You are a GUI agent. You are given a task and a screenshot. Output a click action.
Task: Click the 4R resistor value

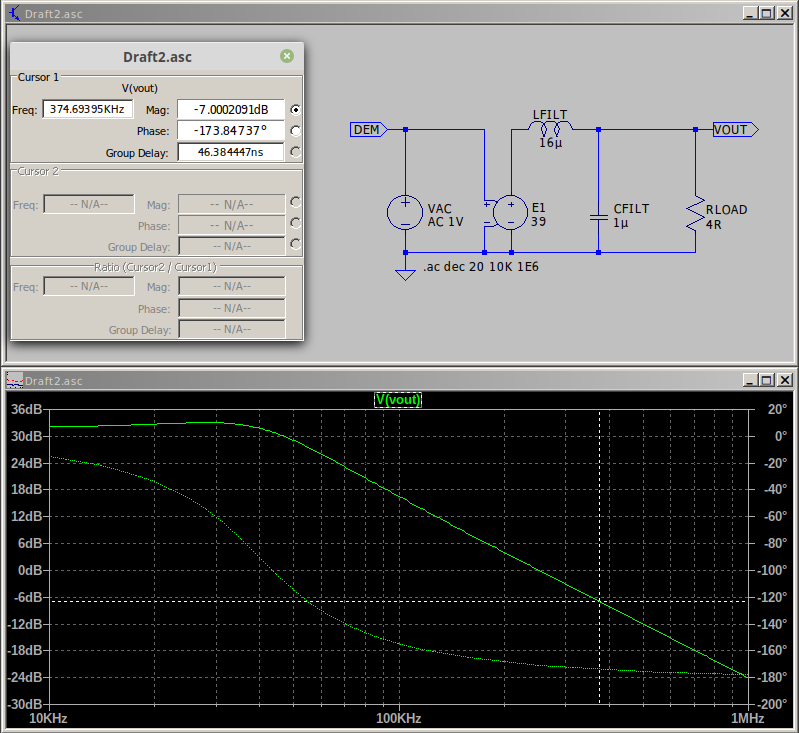713,225
